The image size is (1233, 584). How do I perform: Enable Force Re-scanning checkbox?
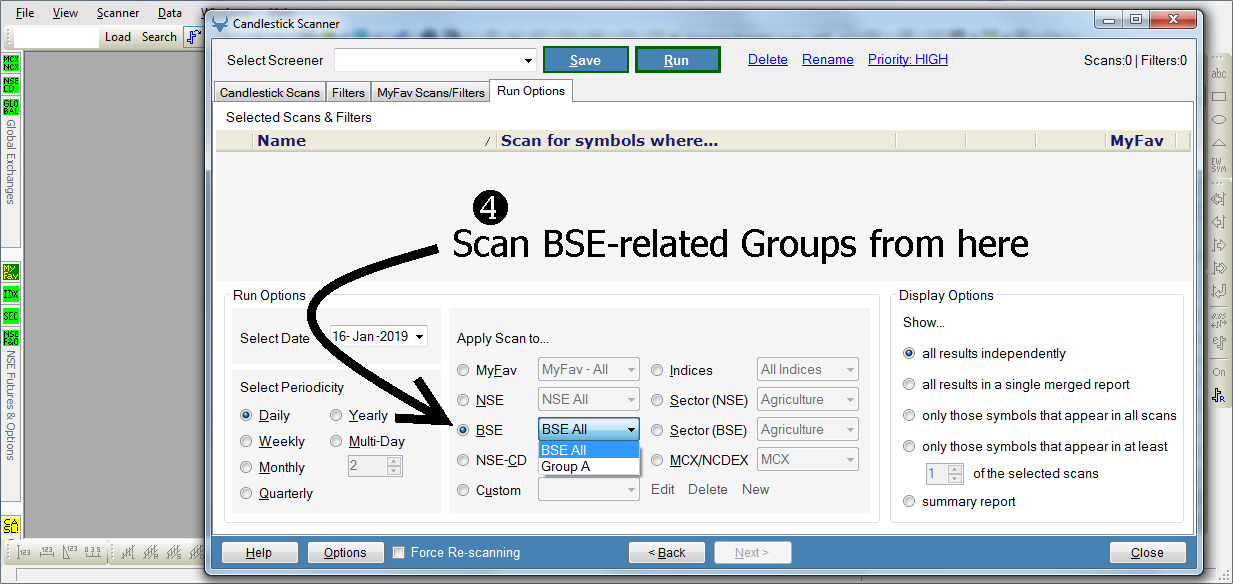pyautogui.click(x=399, y=552)
